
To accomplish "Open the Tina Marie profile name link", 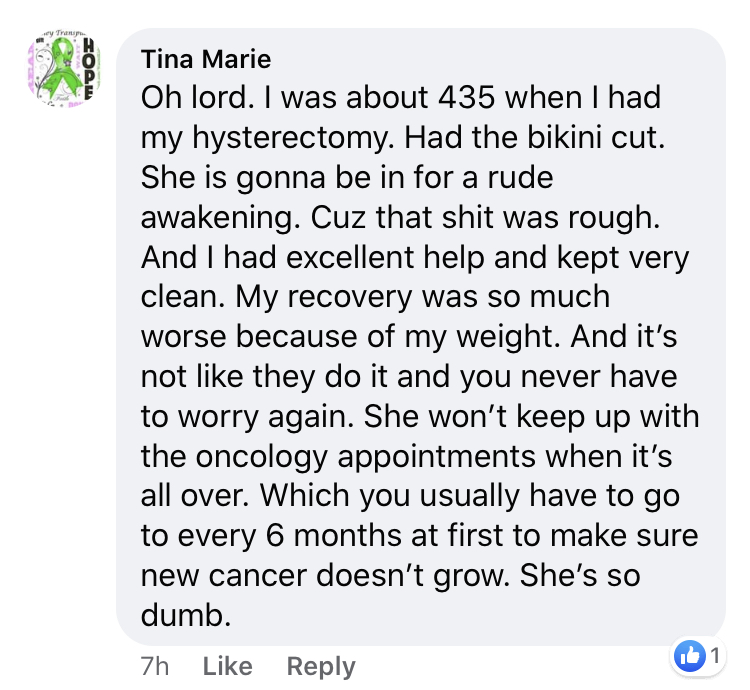I will [206, 60].
